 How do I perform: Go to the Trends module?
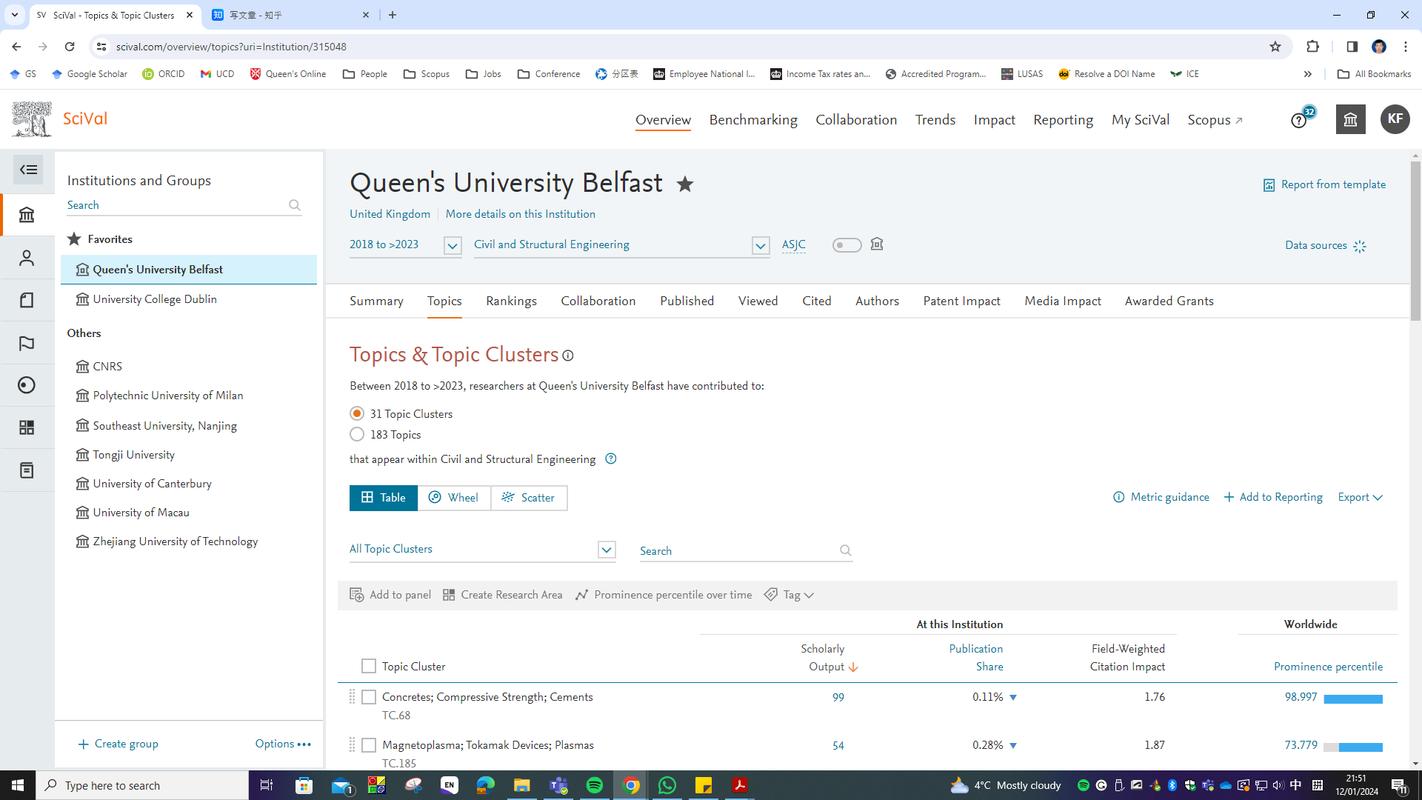click(x=935, y=120)
